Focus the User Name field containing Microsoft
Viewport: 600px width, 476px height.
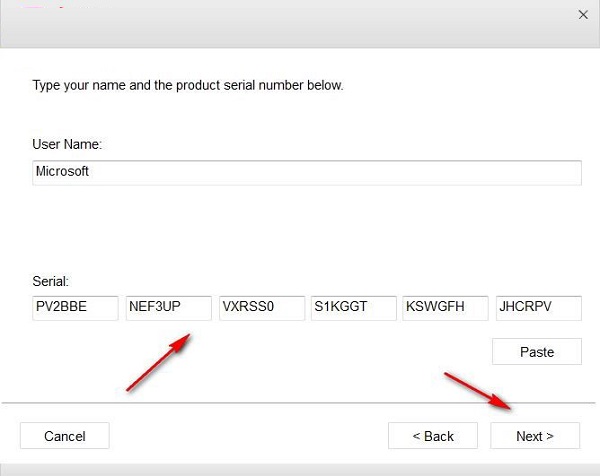(307, 173)
